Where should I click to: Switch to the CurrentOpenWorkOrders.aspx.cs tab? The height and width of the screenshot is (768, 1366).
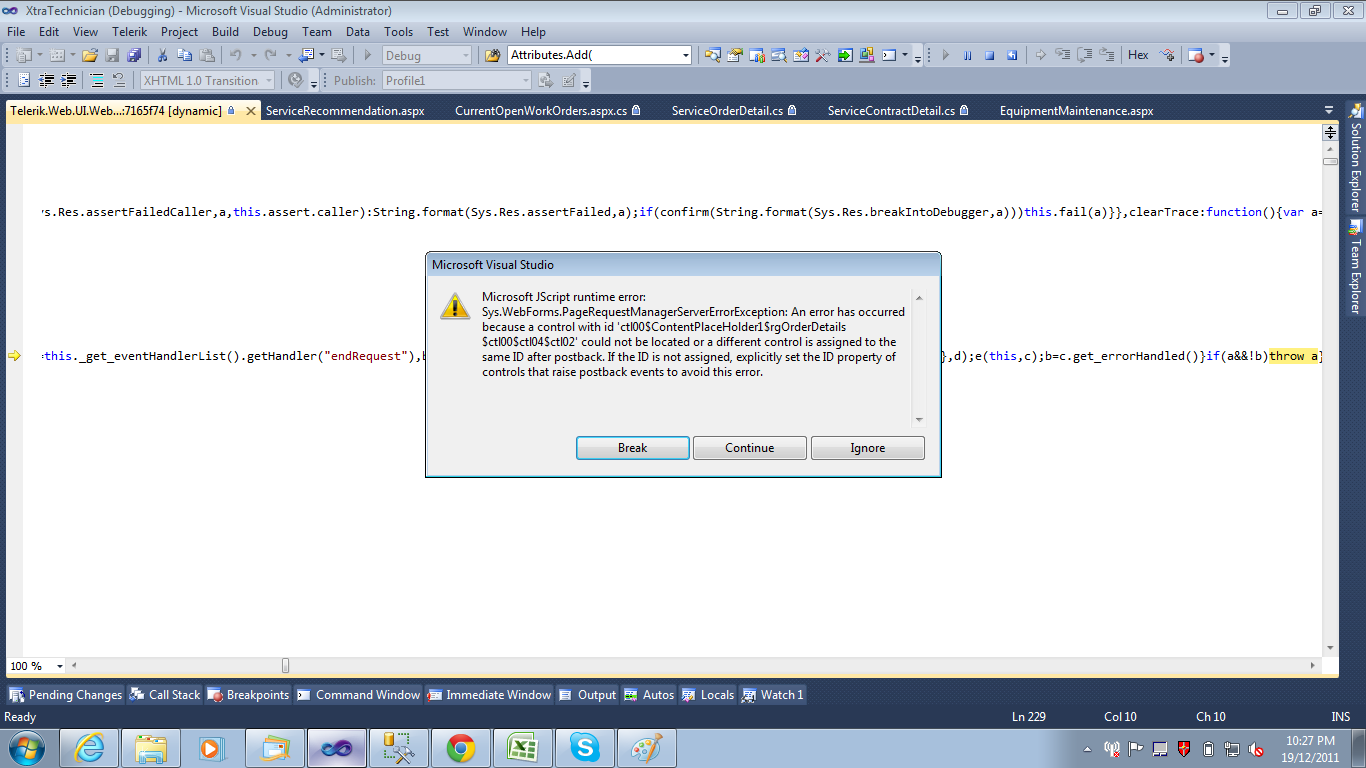click(548, 111)
